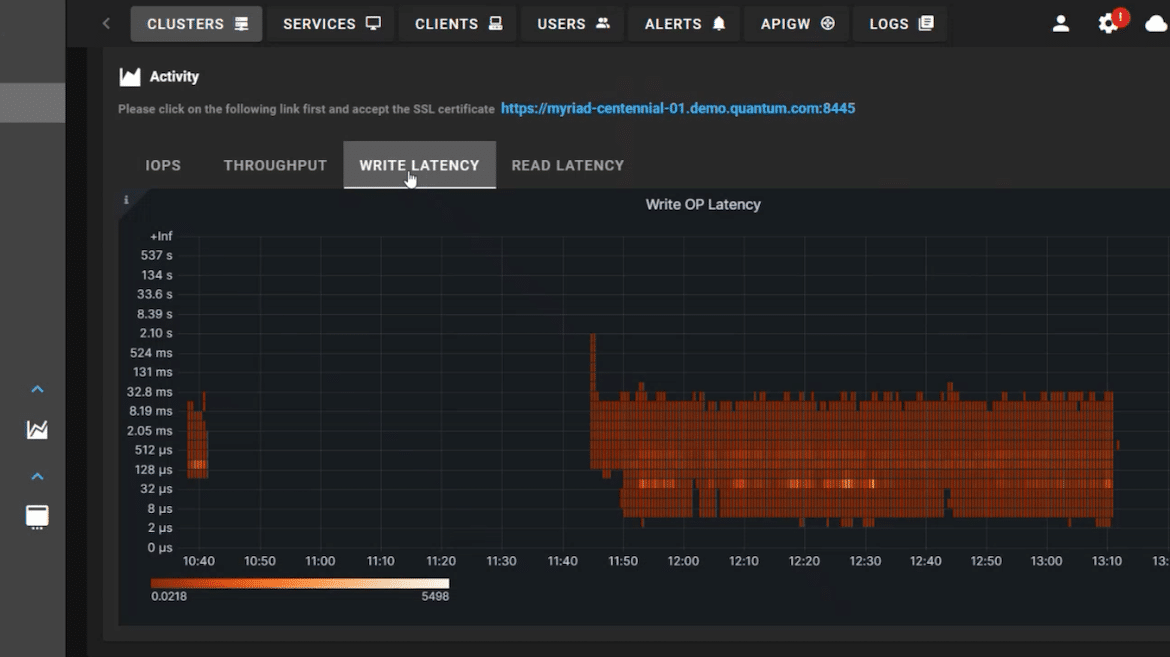
Task: Open the APIGW tab
Action: coord(797,24)
